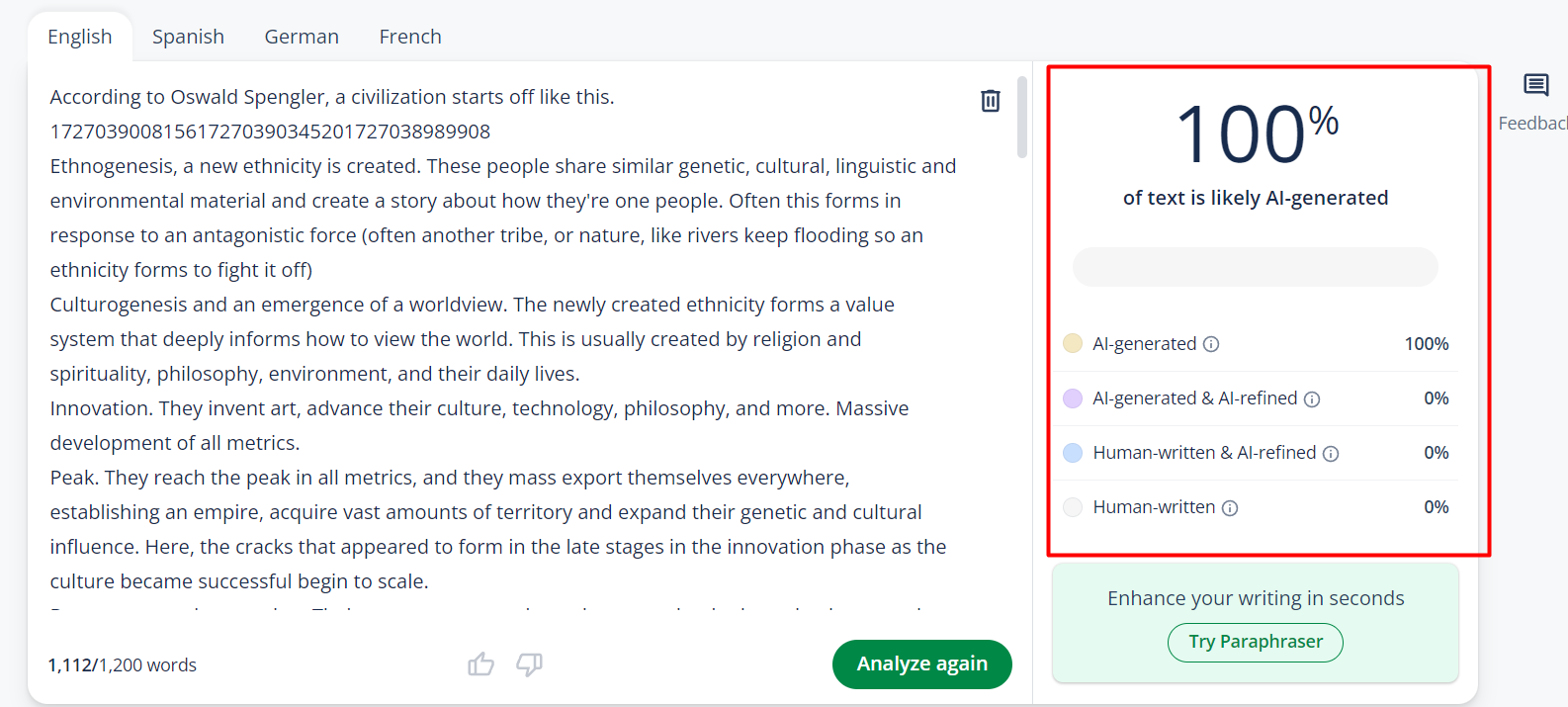Screen dimensions: 1568x707
Task: Click the trash icon to delete text
Action: 990,101
